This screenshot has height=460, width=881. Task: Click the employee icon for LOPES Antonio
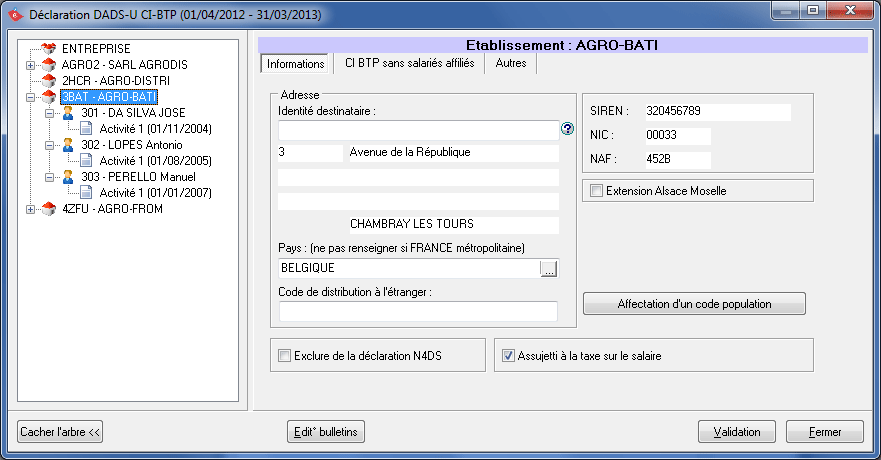68,145
